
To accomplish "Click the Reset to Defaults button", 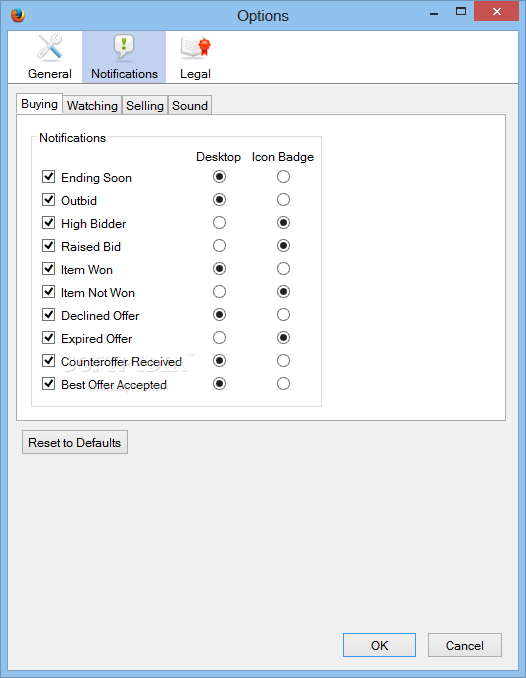I will point(75,442).
